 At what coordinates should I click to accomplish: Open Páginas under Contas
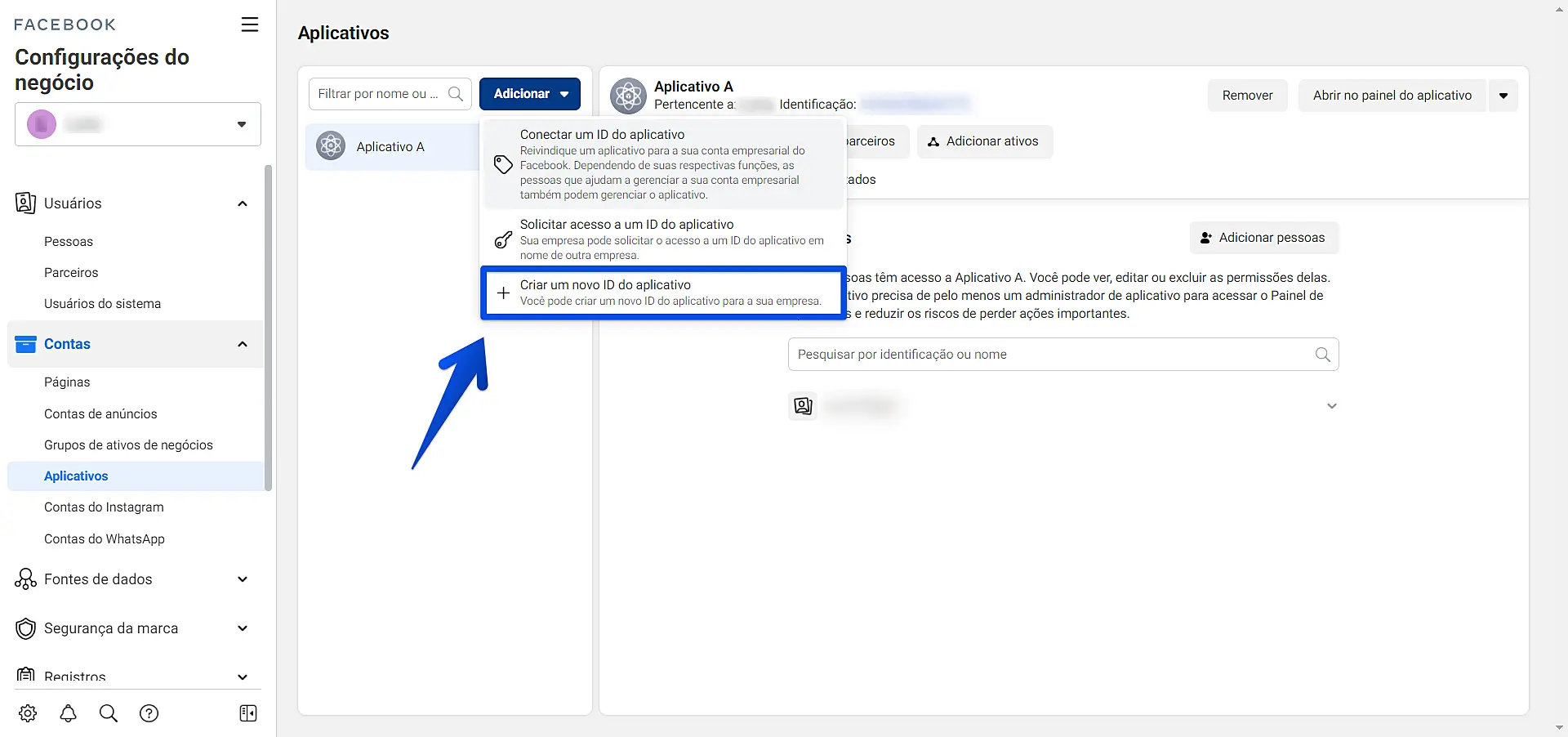pyautogui.click(x=67, y=382)
